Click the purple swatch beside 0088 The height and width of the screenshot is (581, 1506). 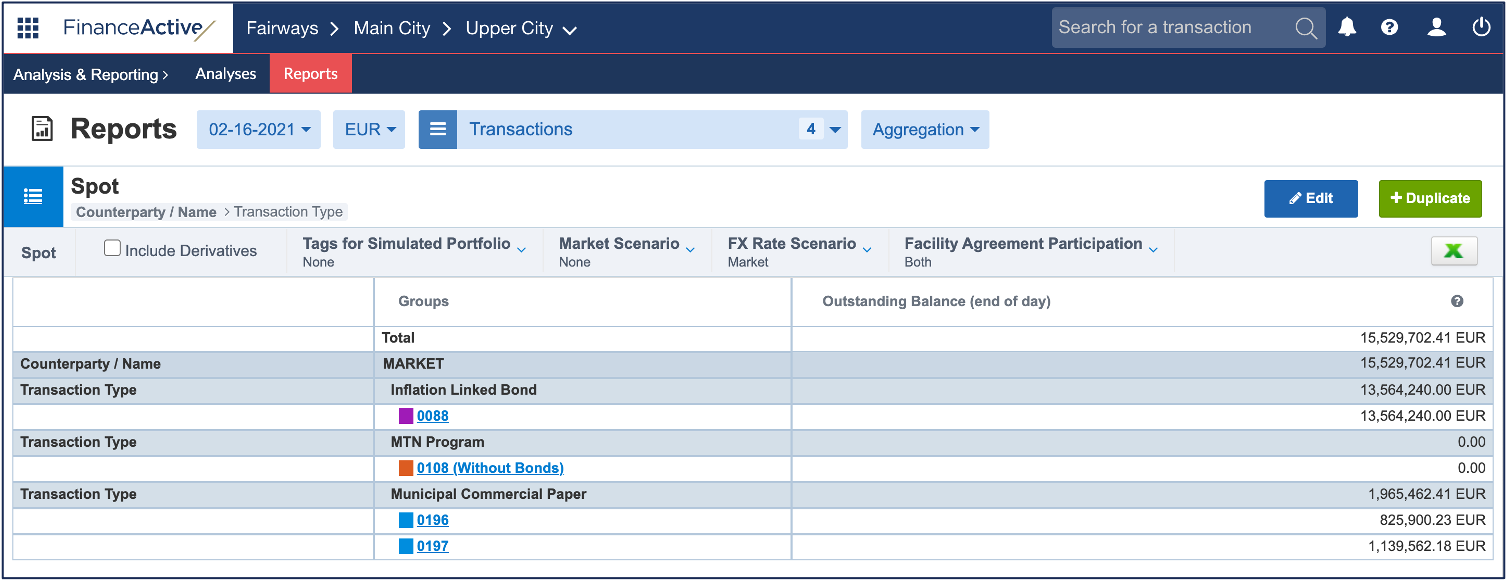pos(406,416)
